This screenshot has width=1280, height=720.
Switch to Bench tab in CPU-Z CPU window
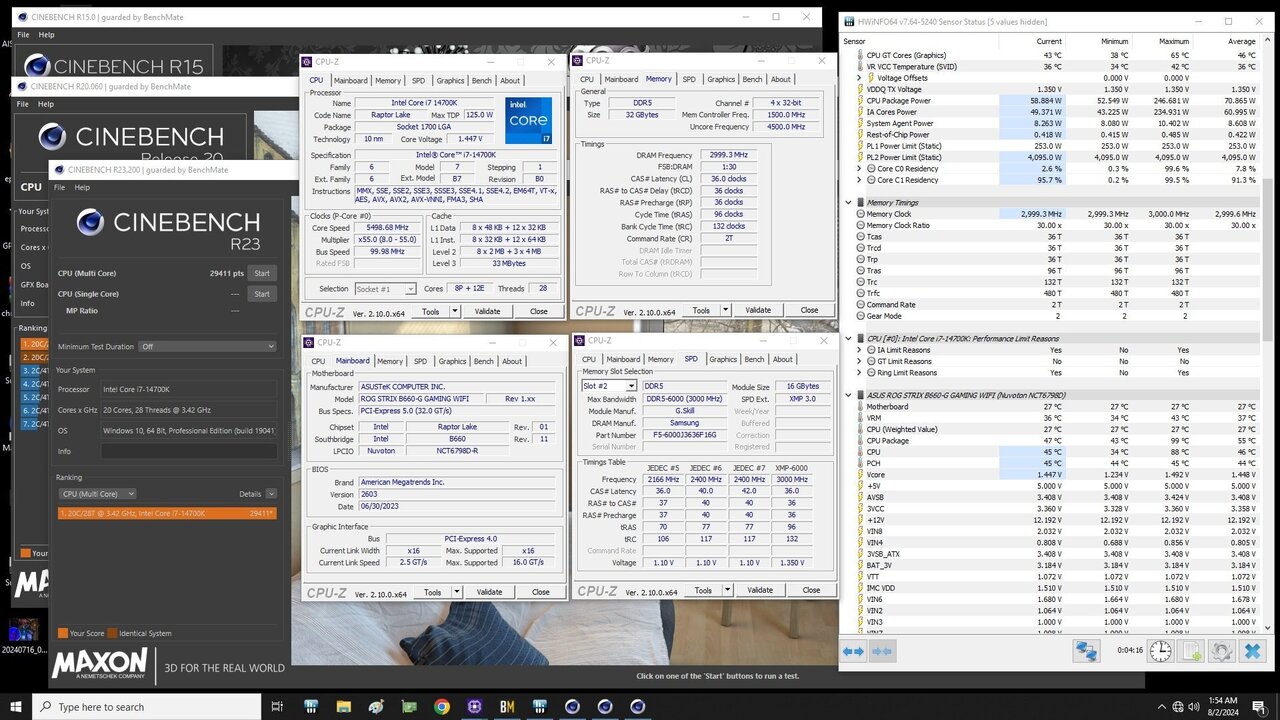click(481, 81)
